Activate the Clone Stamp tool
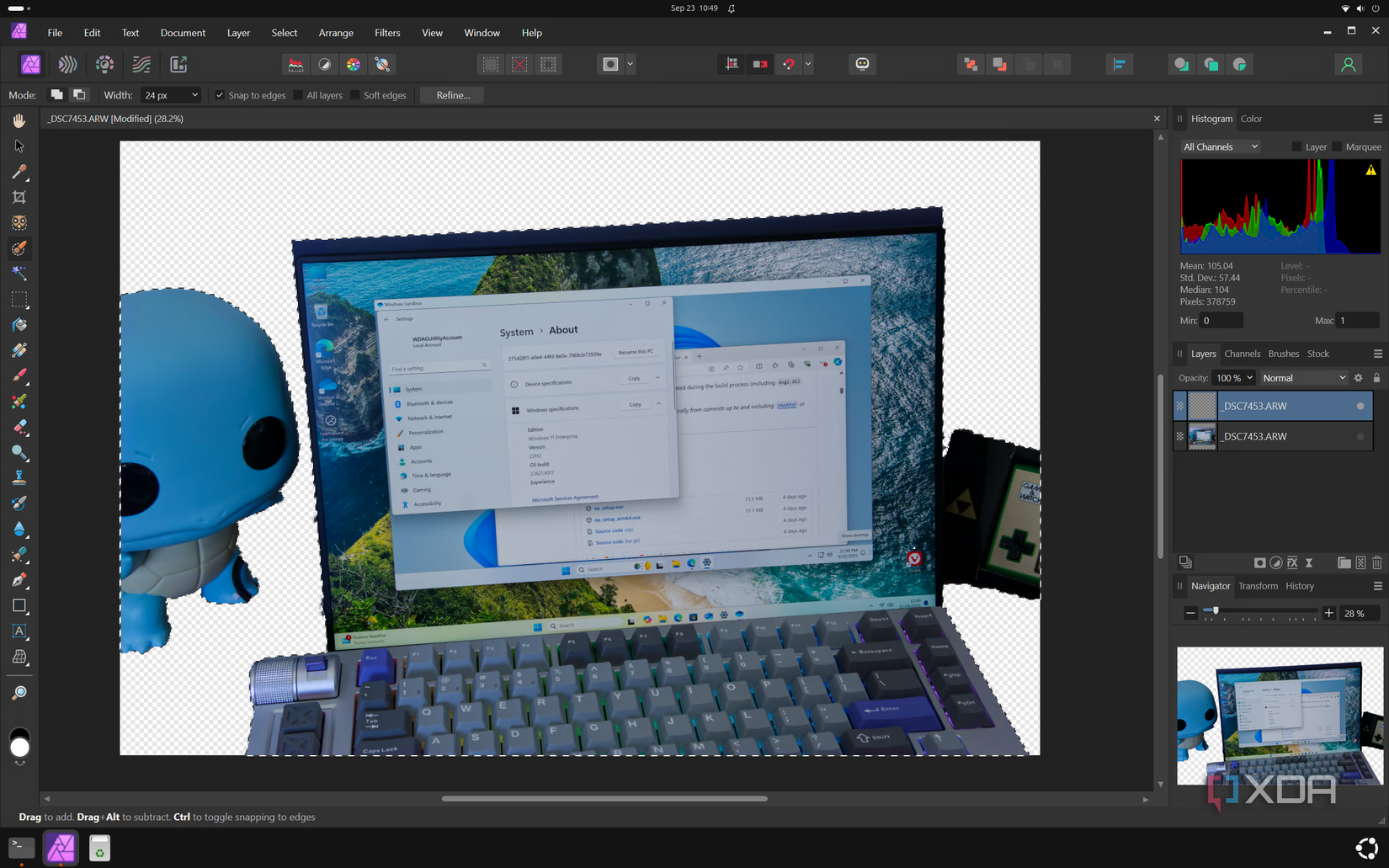1389x868 pixels. [x=19, y=477]
